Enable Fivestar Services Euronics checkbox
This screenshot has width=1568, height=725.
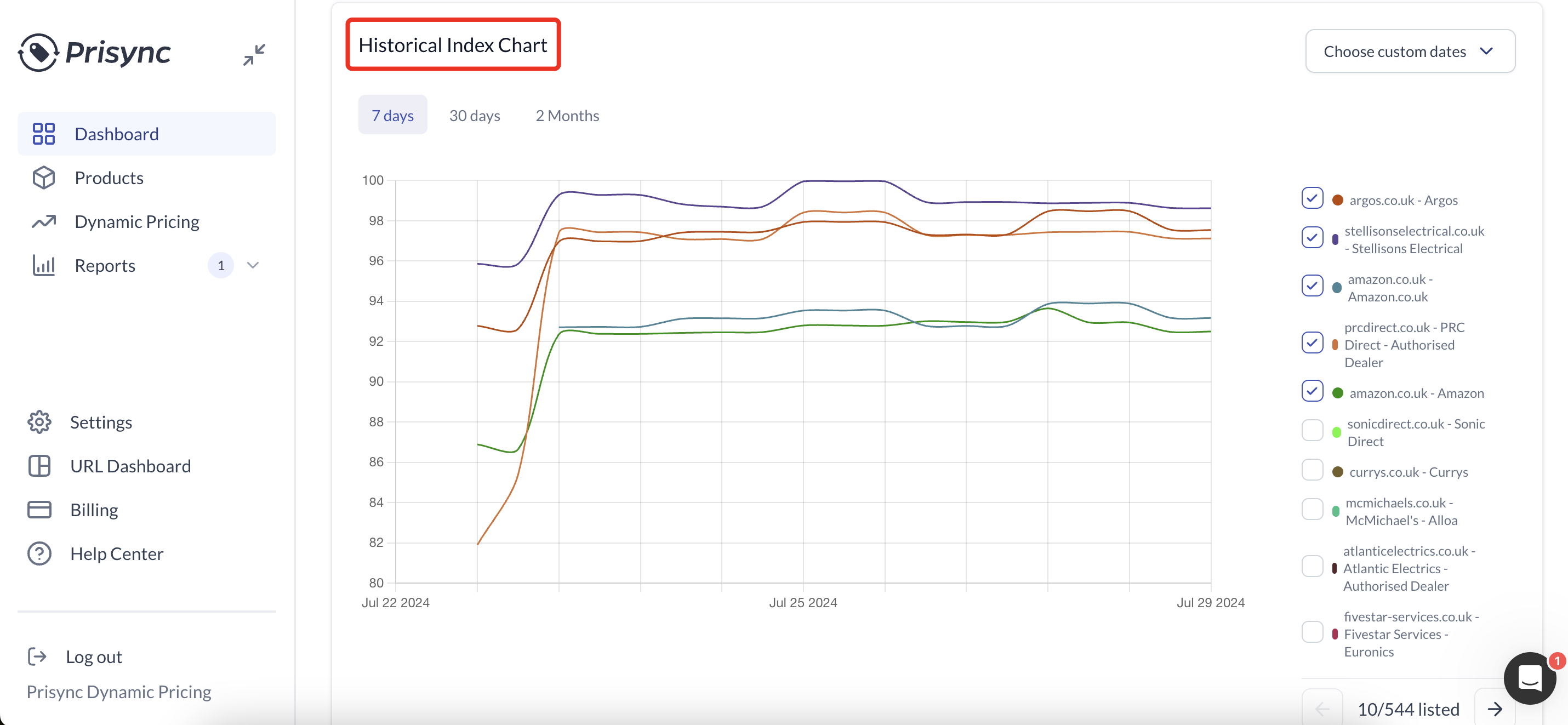tap(1313, 631)
